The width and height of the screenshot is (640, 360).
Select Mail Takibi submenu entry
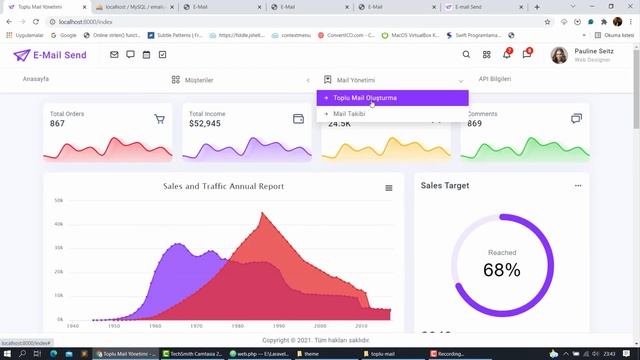point(393,114)
